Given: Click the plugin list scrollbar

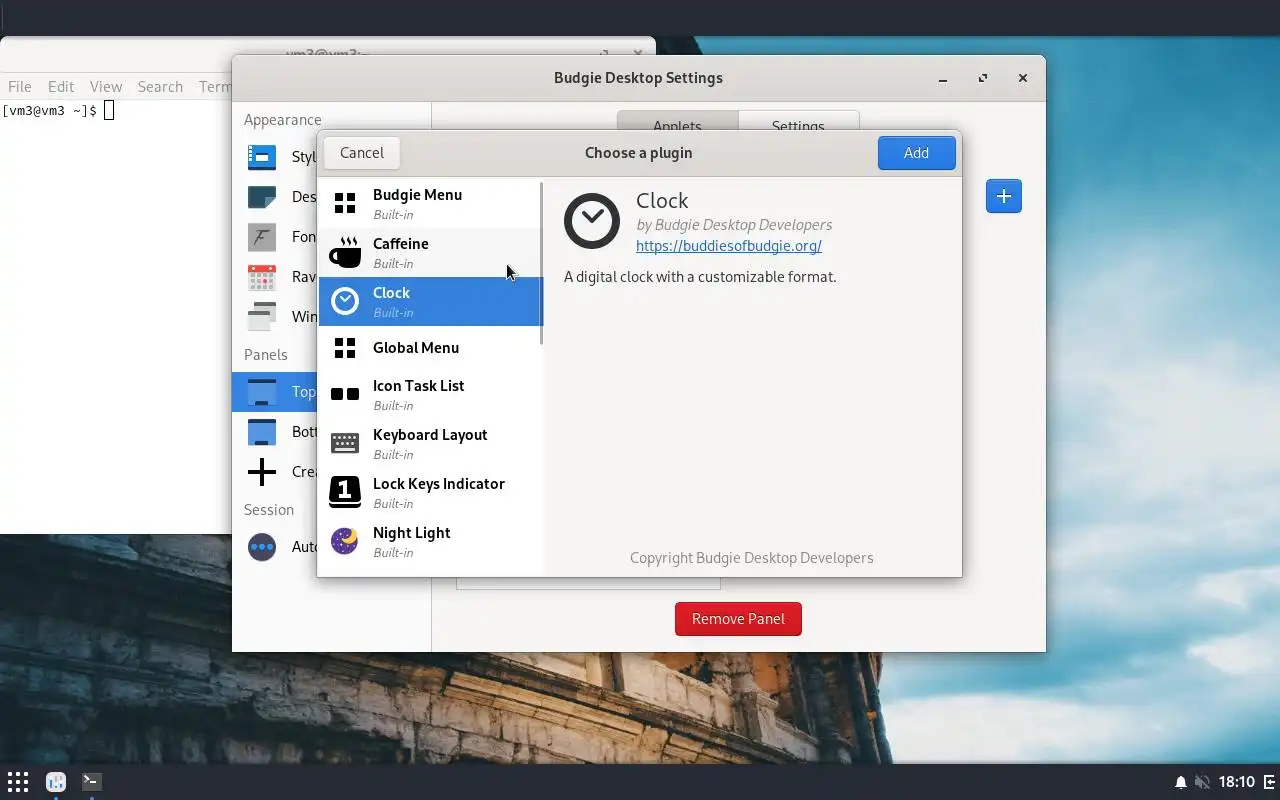Looking at the screenshot, I should pyautogui.click(x=541, y=264).
